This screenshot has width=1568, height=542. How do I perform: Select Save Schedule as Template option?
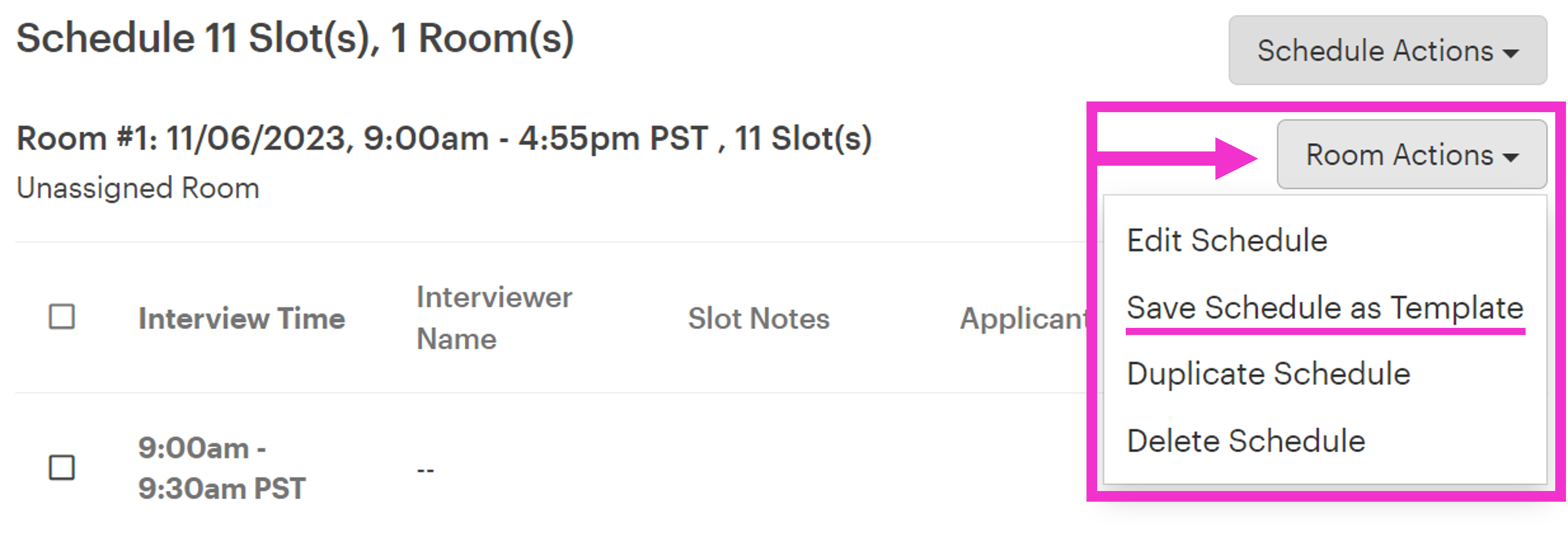[x=1325, y=307]
